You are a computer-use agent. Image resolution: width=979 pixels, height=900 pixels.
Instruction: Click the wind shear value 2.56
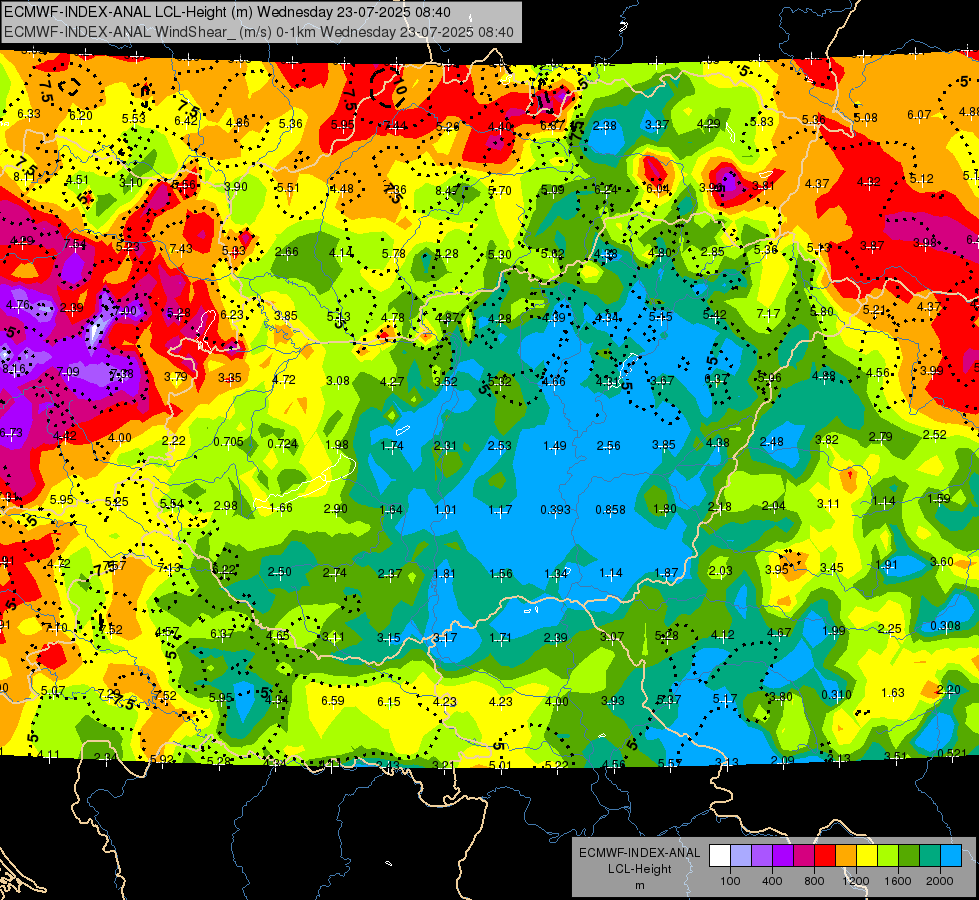pos(609,445)
